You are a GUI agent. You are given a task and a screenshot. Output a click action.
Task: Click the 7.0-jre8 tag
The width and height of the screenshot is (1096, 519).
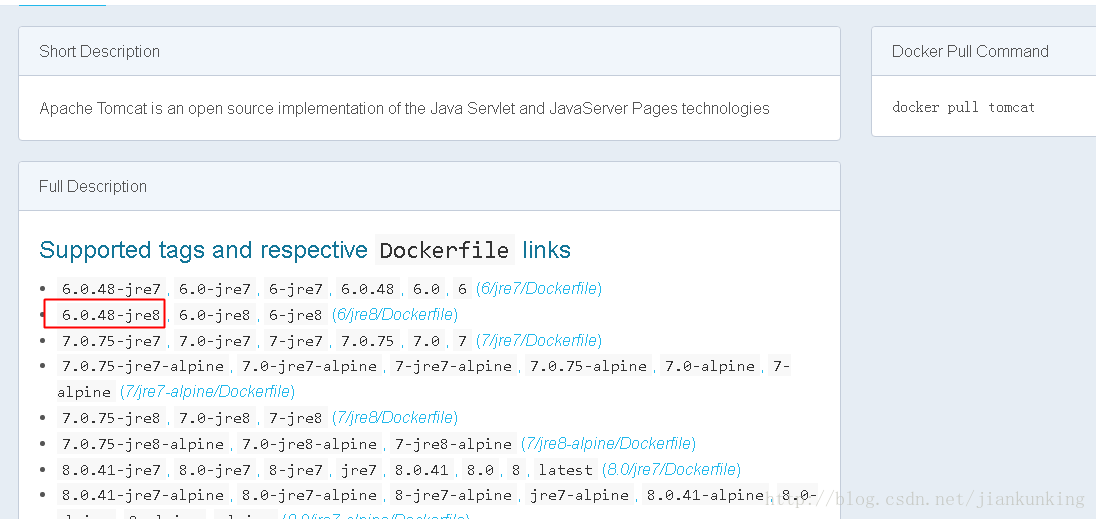215,418
